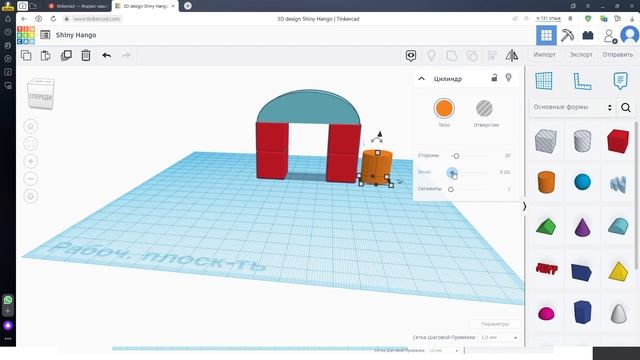Viewport: 640px width, 360px height.
Task: Click the Copy tool in the toolbar
Action: point(26,55)
